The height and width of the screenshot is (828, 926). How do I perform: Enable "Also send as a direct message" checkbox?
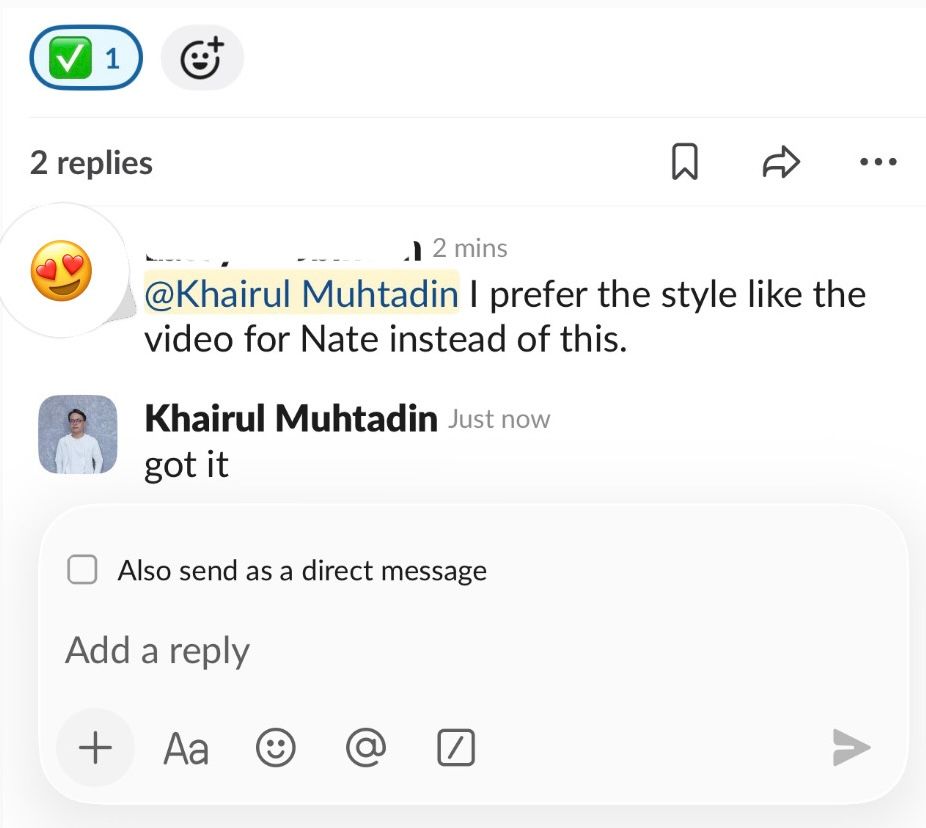pyautogui.click(x=82, y=571)
